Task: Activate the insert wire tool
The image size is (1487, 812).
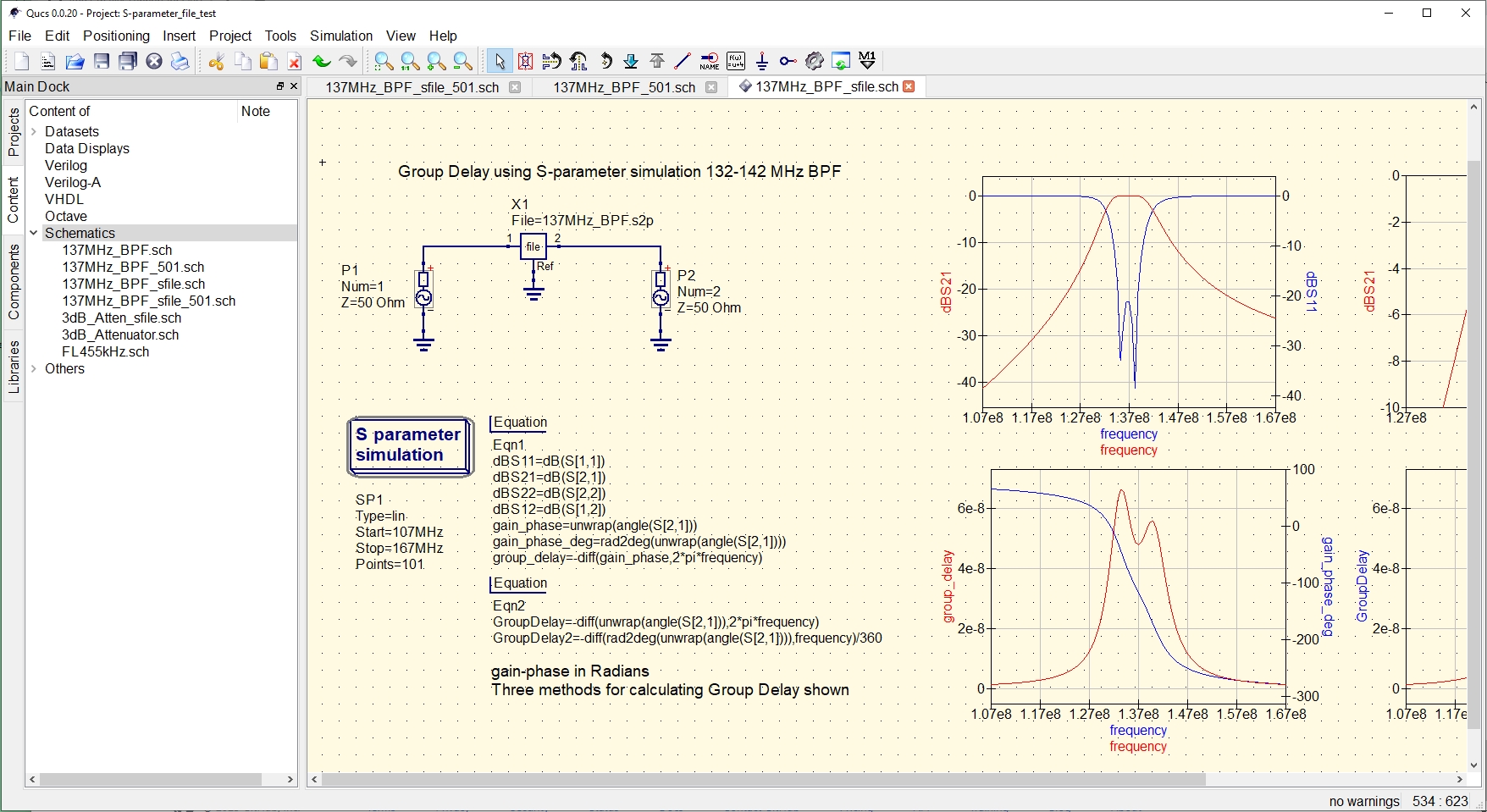Action: [x=683, y=61]
